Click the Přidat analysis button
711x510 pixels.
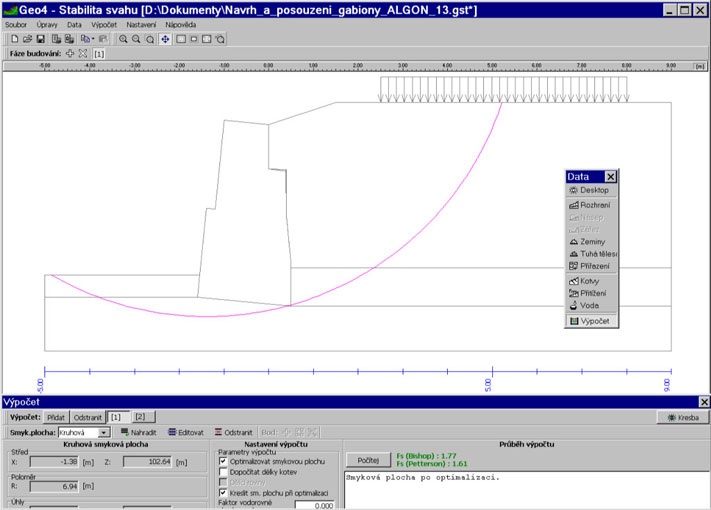[x=56, y=418]
